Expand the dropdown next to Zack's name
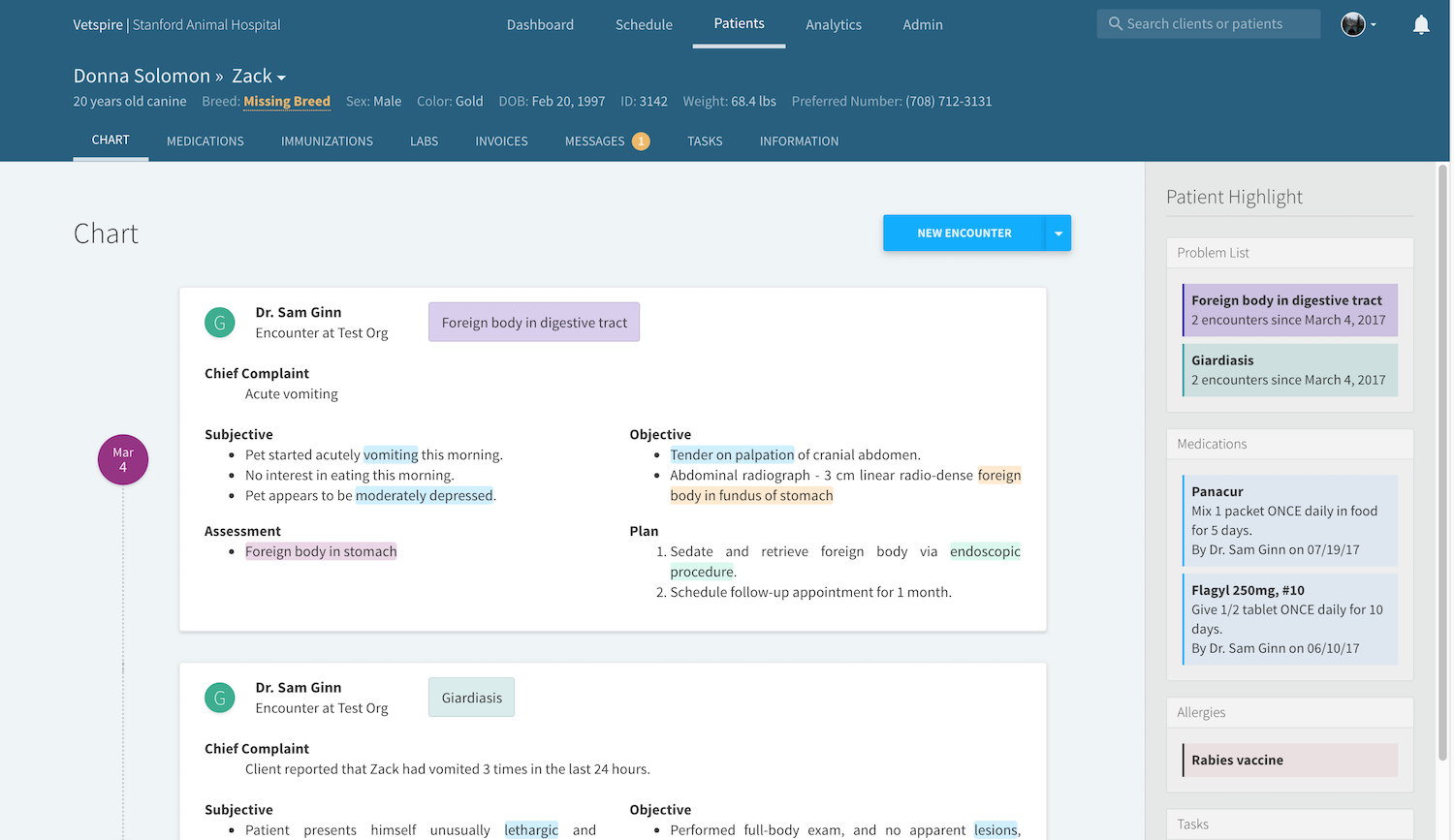1454x840 pixels. tap(283, 76)
